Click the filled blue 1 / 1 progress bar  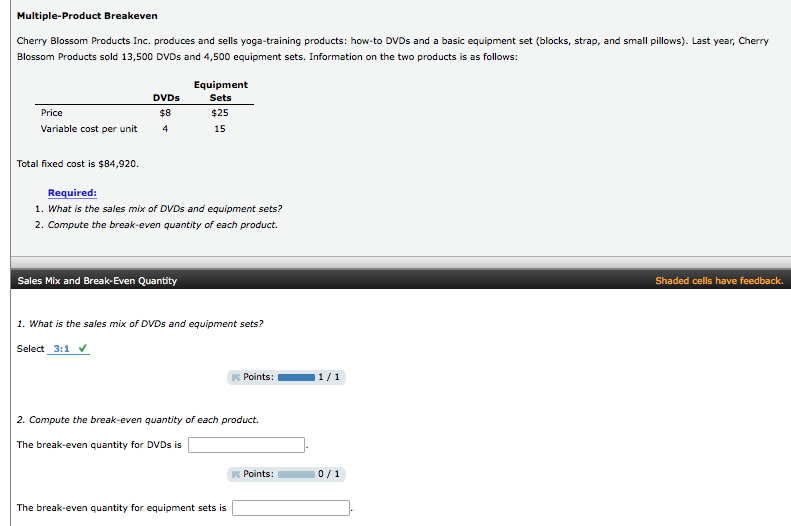tap(296, 377)
